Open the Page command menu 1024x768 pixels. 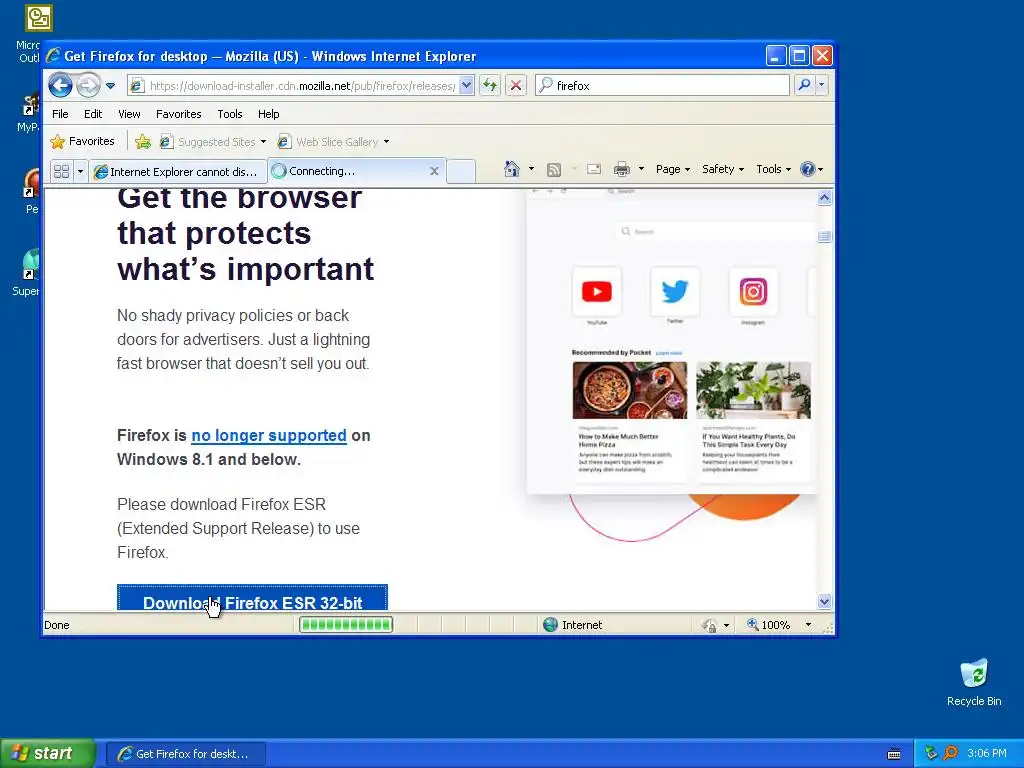pyautogui.click(x=673, y=169)
